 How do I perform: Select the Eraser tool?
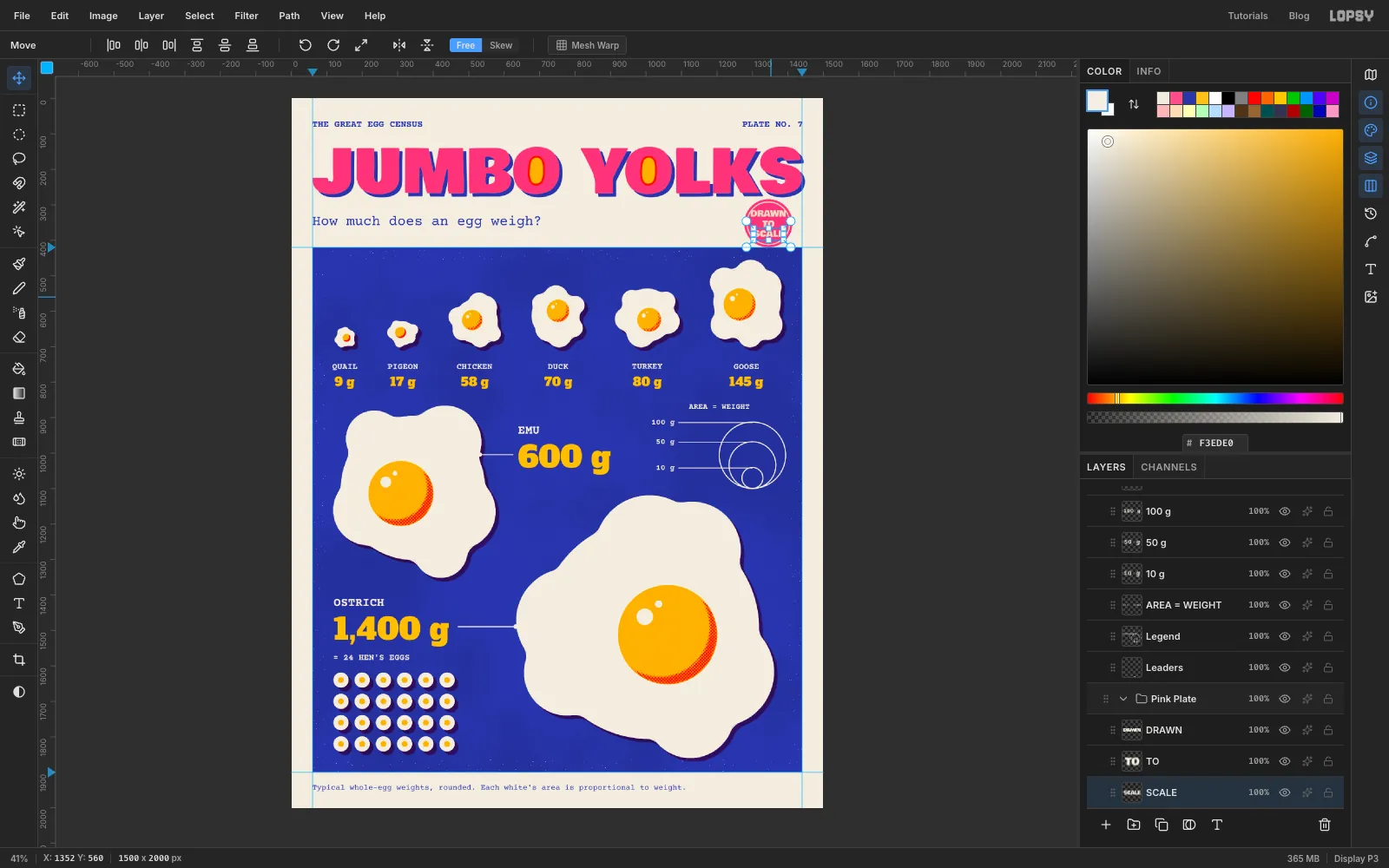pos(19,337)
